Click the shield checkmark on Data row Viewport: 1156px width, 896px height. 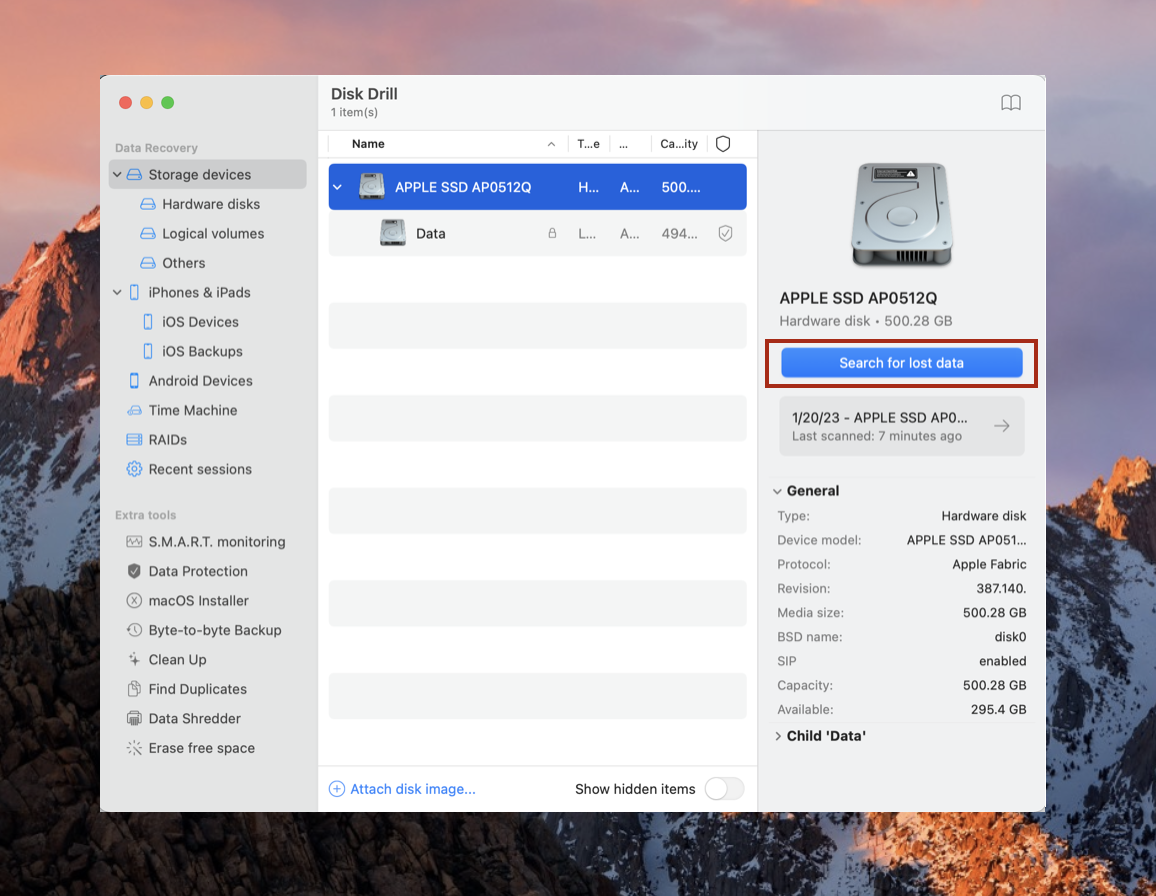coord(725,234)
